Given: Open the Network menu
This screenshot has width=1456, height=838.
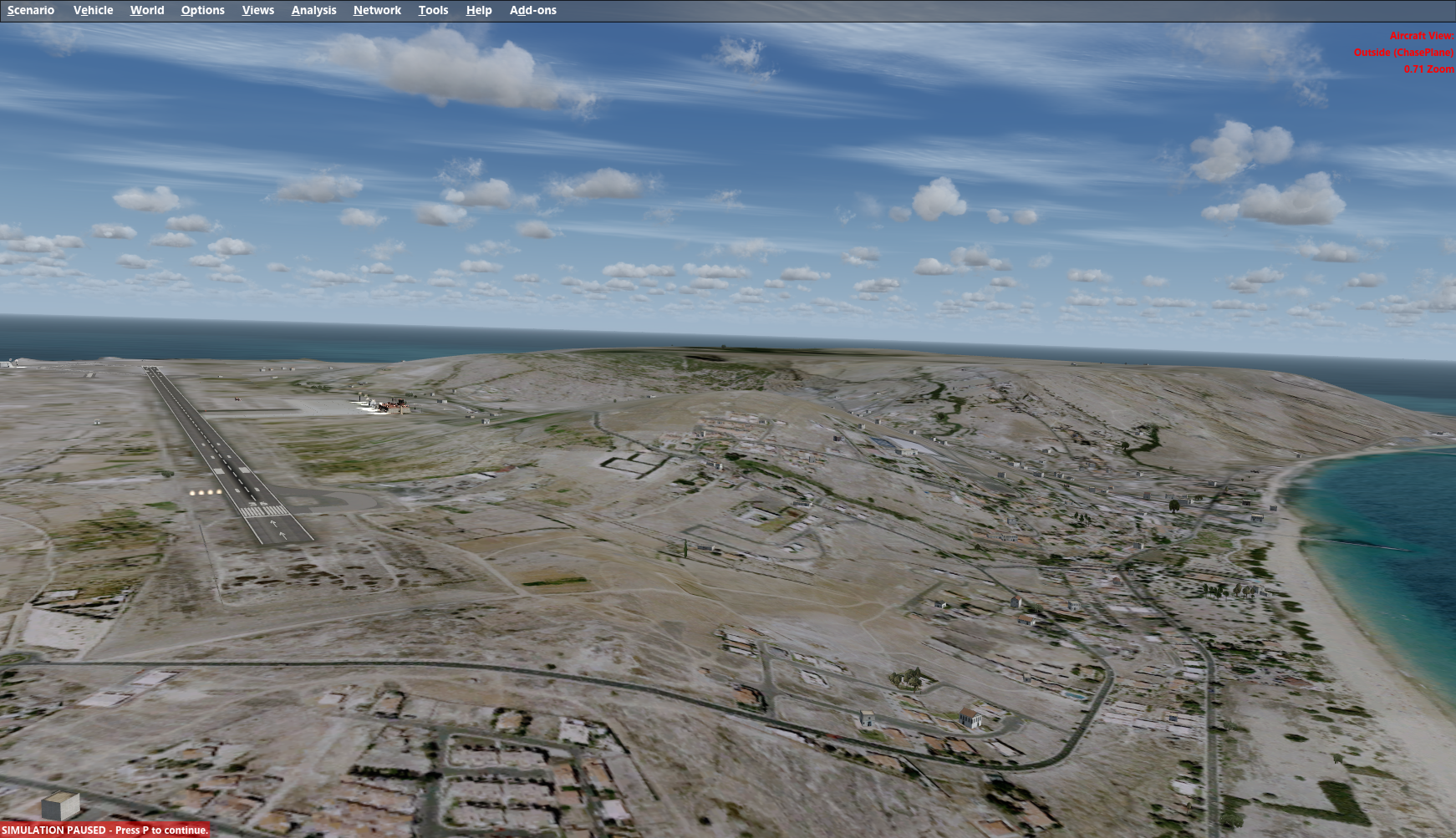Looking at the screenshot, I should point(377,10).
